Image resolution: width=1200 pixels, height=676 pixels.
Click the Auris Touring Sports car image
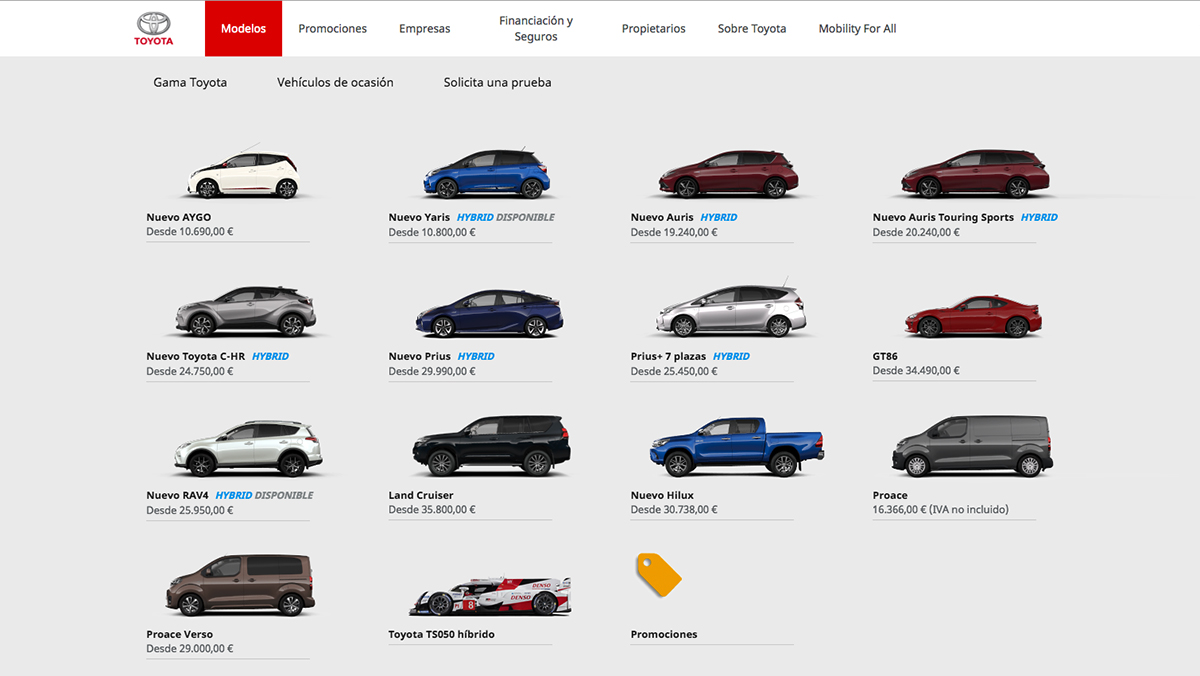[975, 174]
